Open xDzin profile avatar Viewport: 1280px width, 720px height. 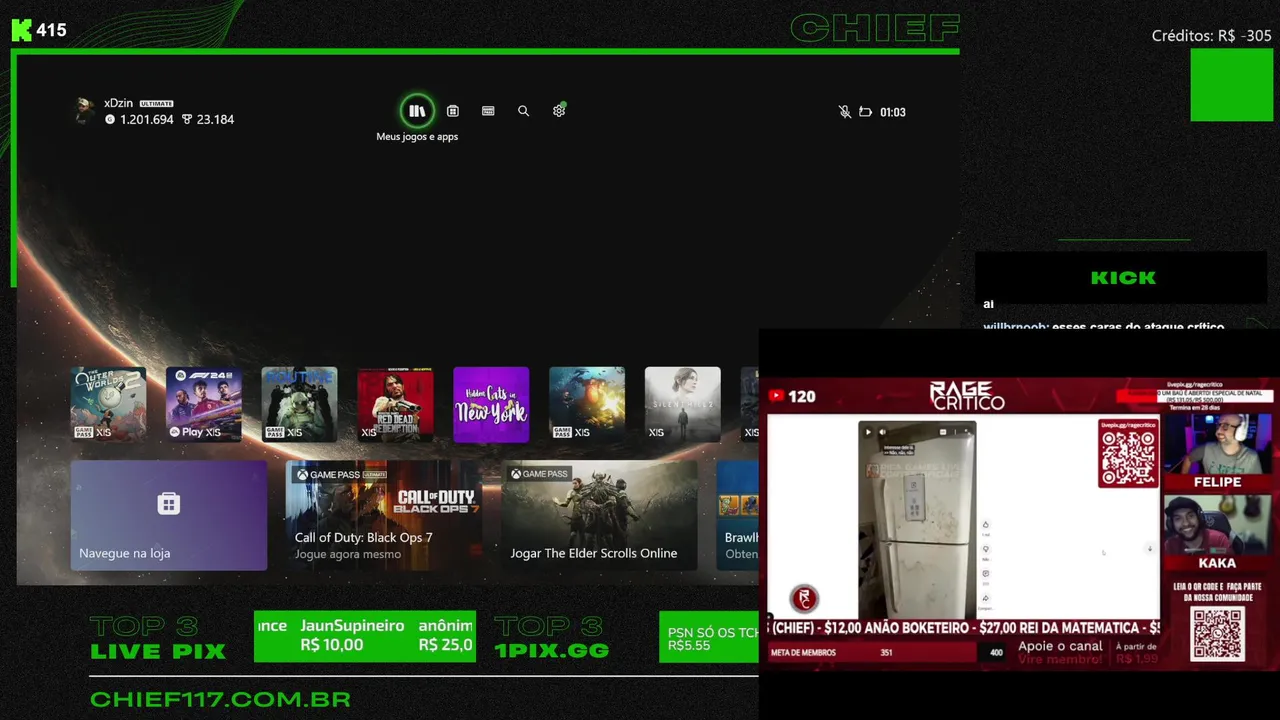point(85,111)
